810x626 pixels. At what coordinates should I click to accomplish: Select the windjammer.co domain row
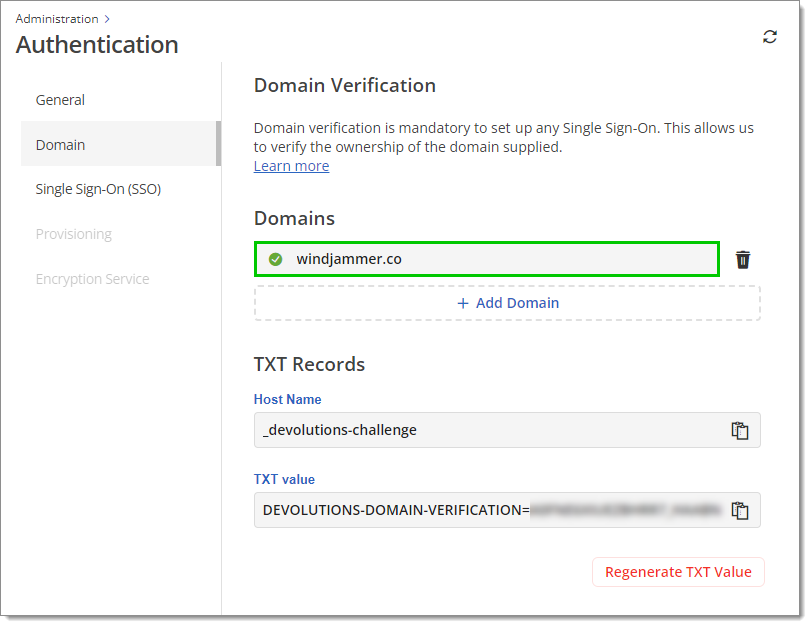tap(486, 259)
